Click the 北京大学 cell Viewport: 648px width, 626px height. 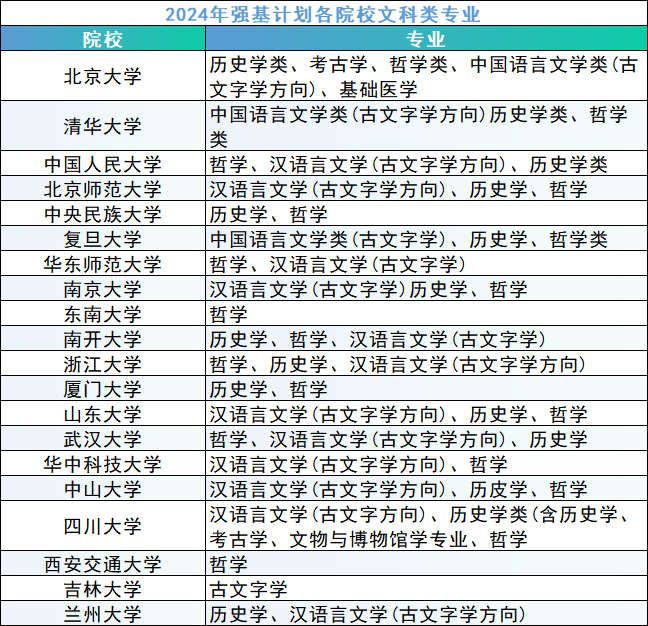(x=103, y=76)
